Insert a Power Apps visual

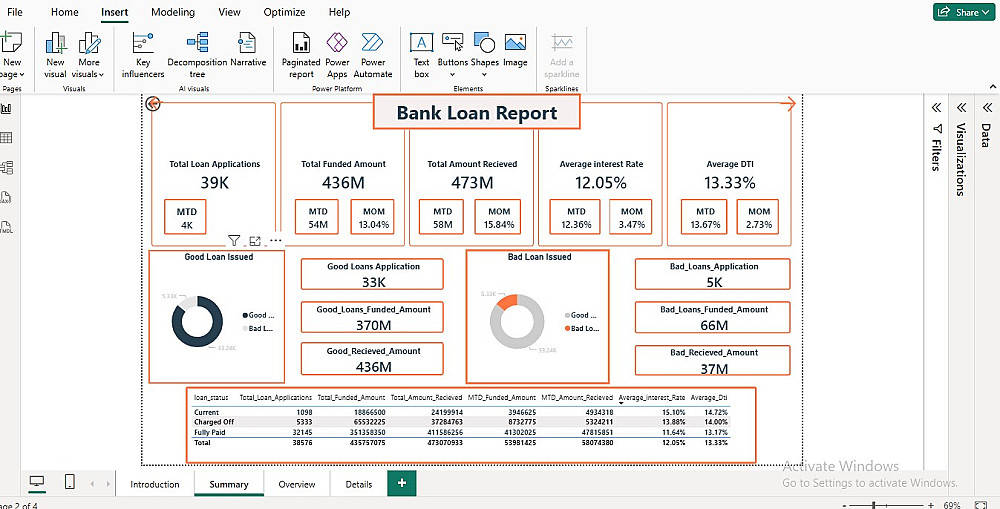337,55
